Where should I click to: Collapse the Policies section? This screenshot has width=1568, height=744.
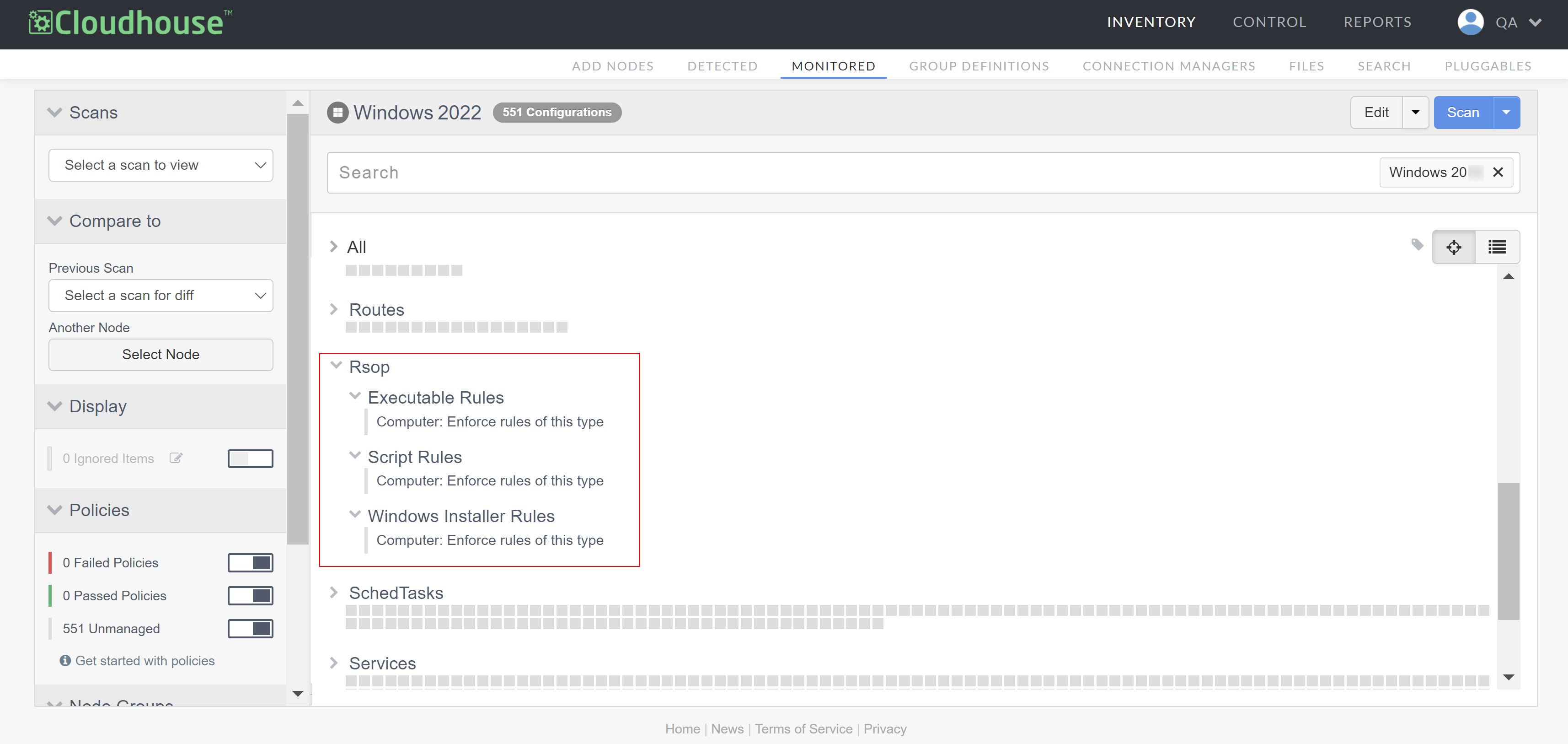[x=55, y=510]
